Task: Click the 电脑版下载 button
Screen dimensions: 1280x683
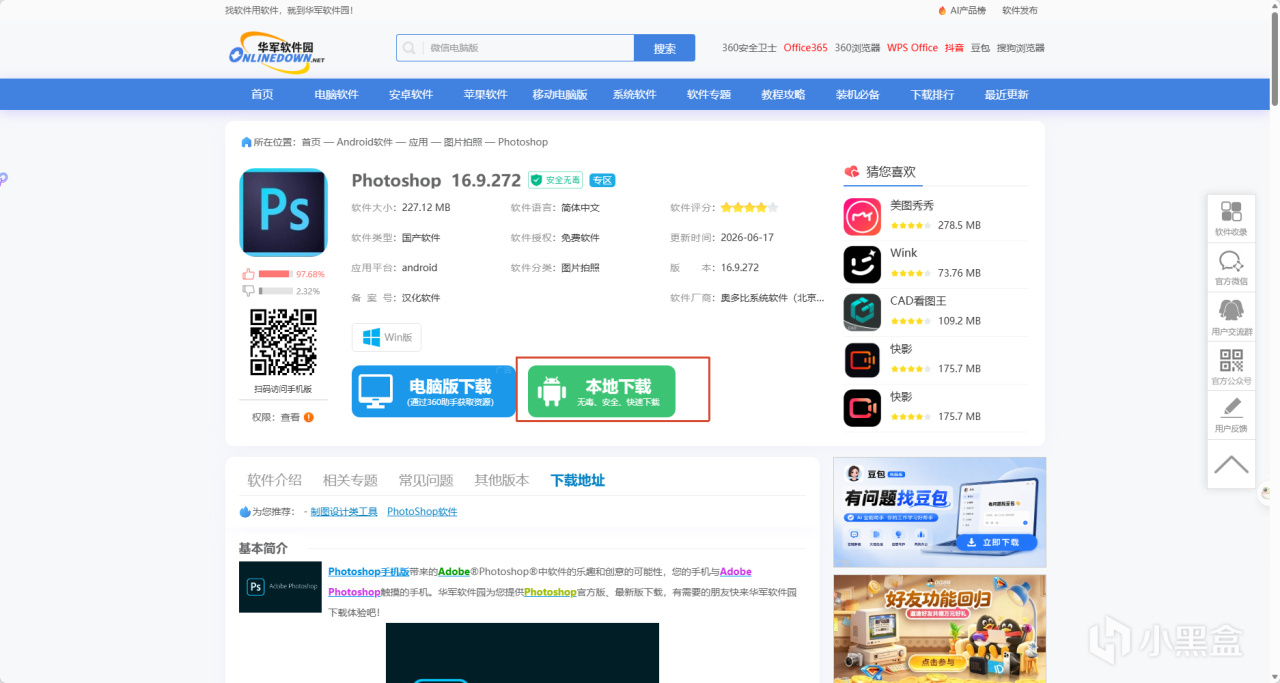Action: (433, 391)
